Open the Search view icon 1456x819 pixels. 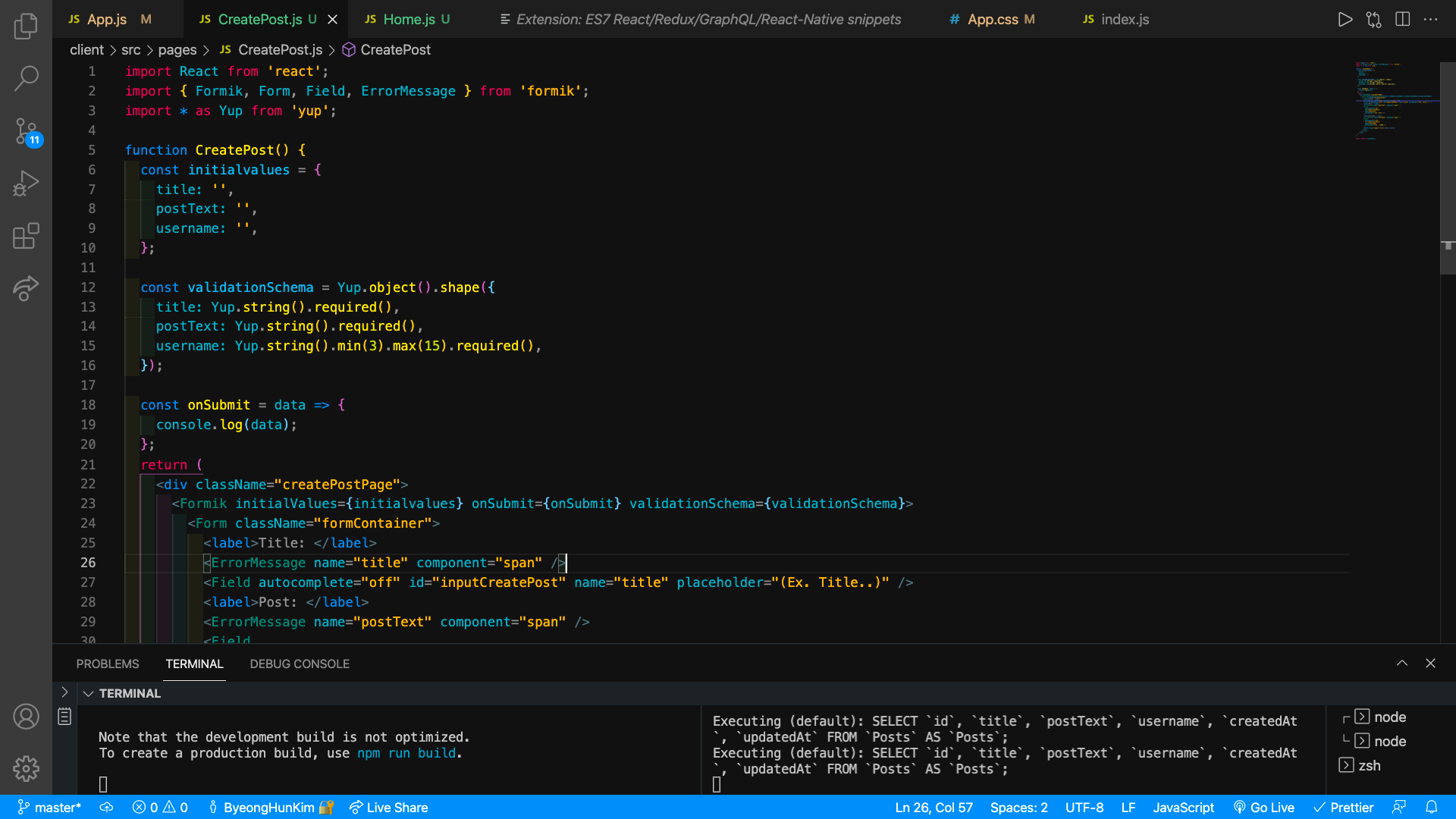pos(26,78)
